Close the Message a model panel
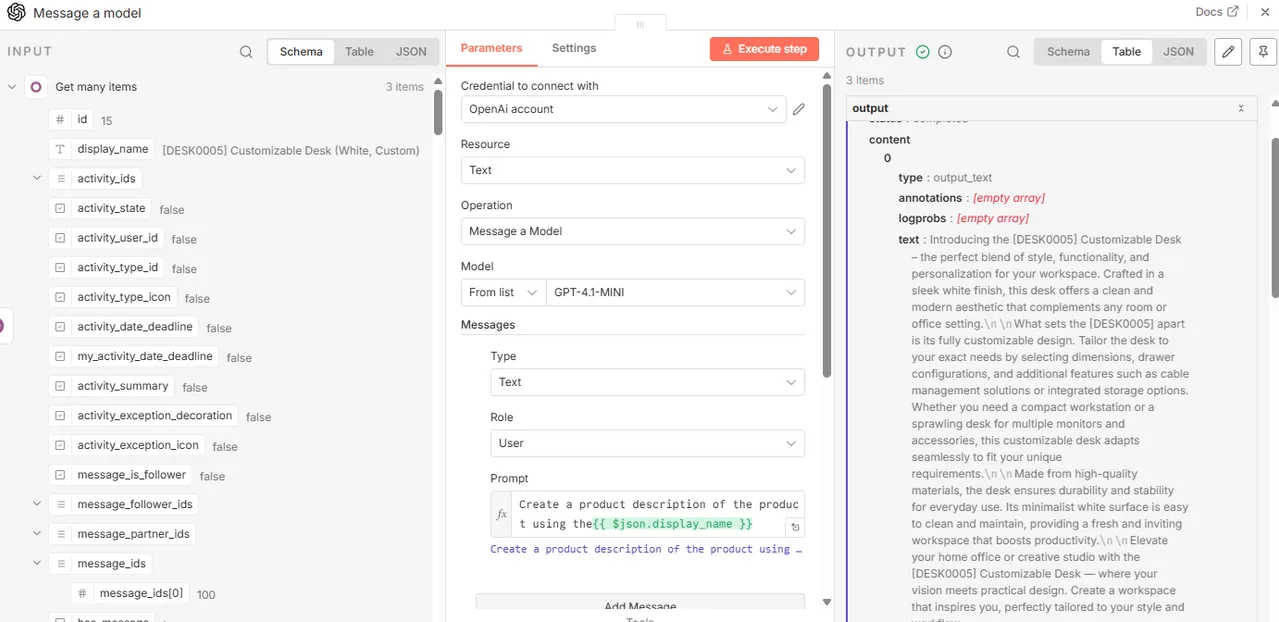This screenshot has width=1279, height=622. coord(1264,12)
